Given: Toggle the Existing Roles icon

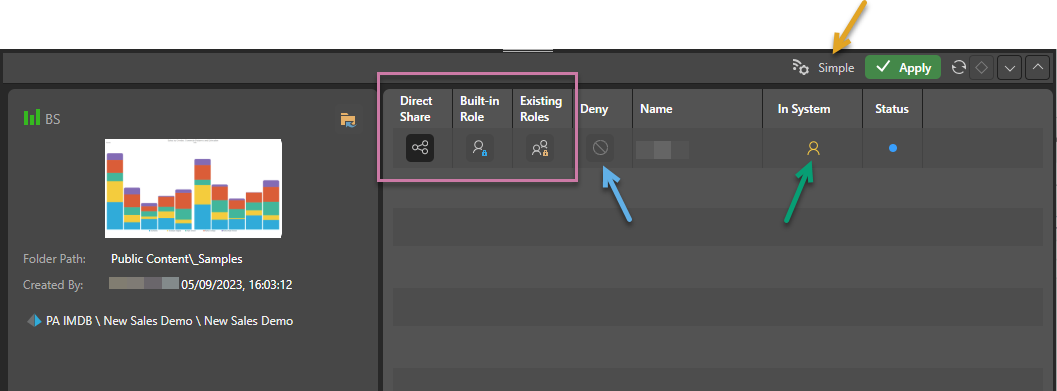Looking at the screenshot, I should point(539,148).
